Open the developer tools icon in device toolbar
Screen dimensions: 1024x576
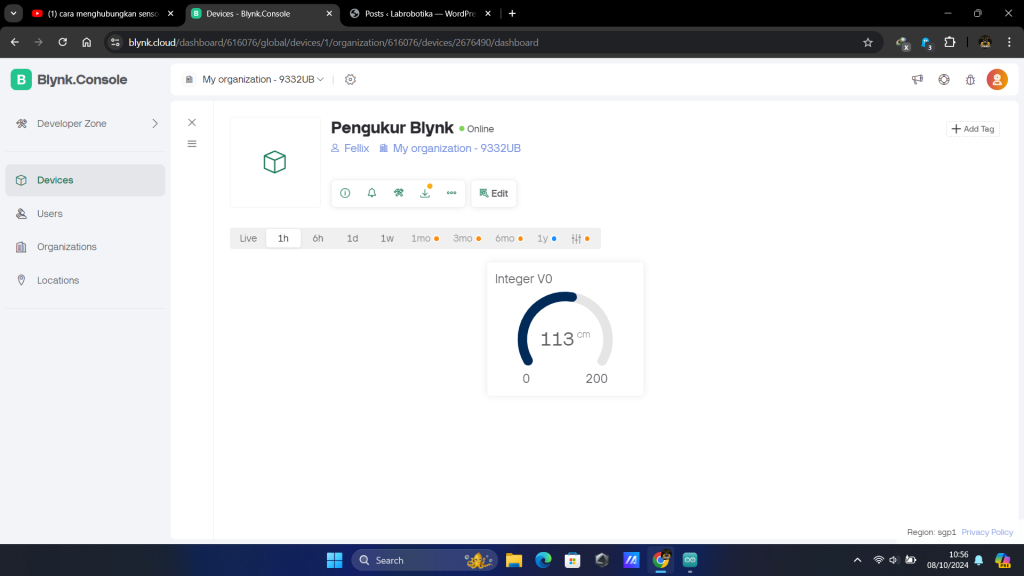coord(398,193)
